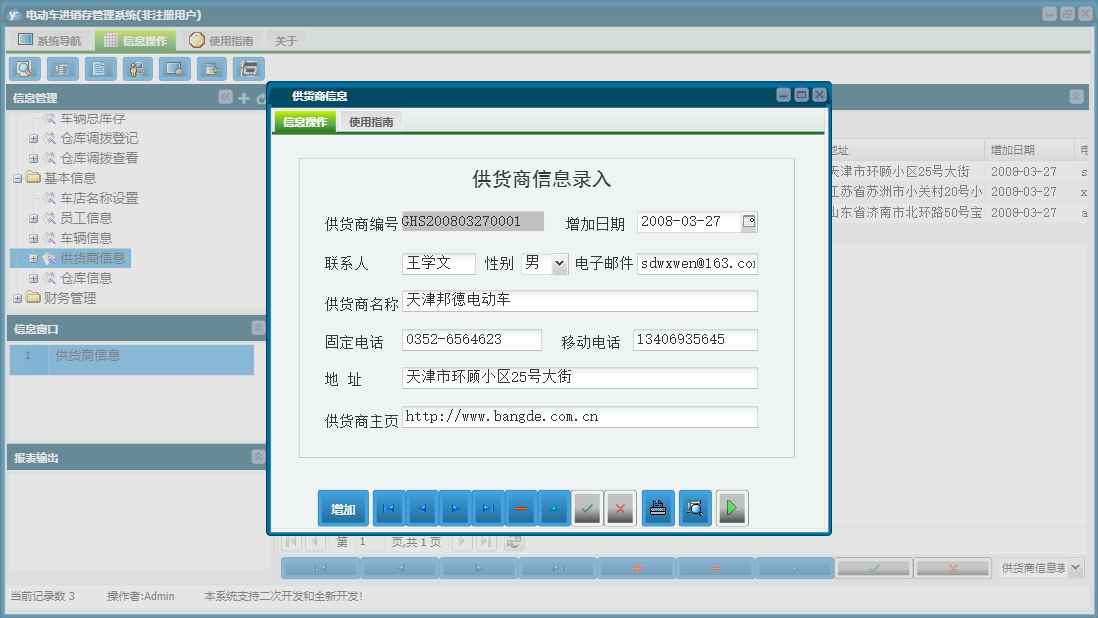This screenshot has width=1098, height=618.
Task: Click the page number field in pager
Action: (x=370, y=542)
